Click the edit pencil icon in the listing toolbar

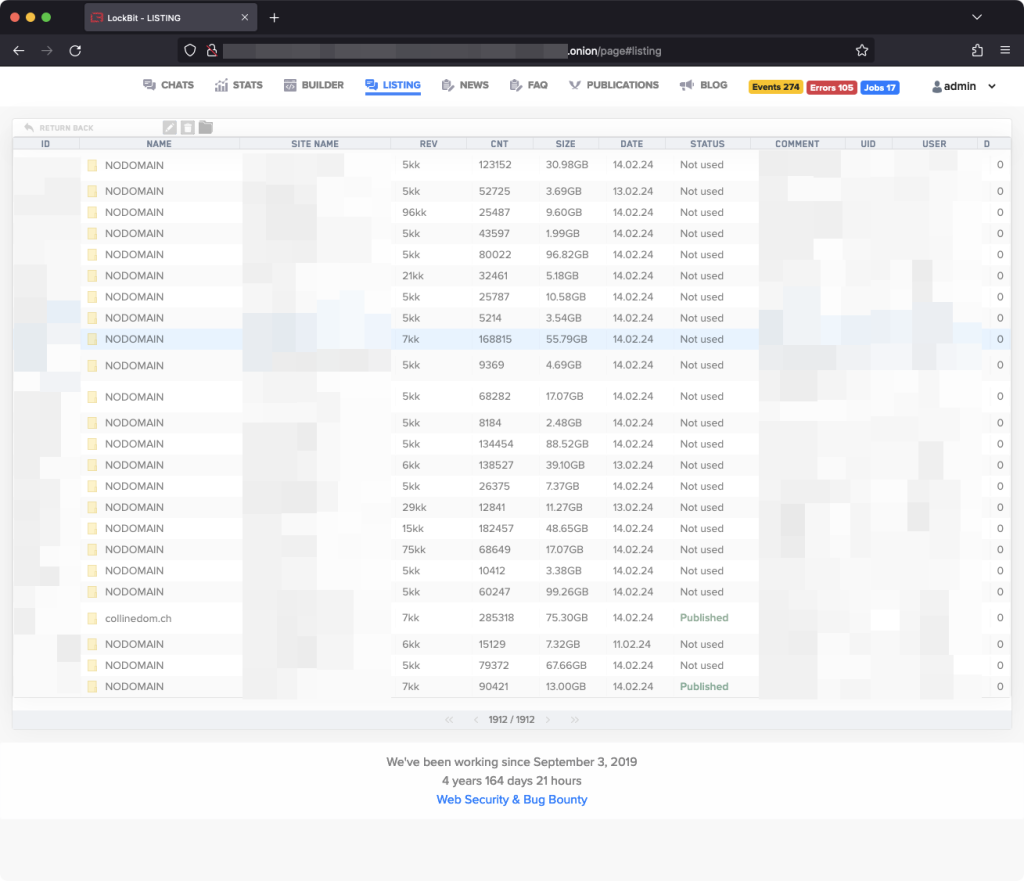point(170,127)
